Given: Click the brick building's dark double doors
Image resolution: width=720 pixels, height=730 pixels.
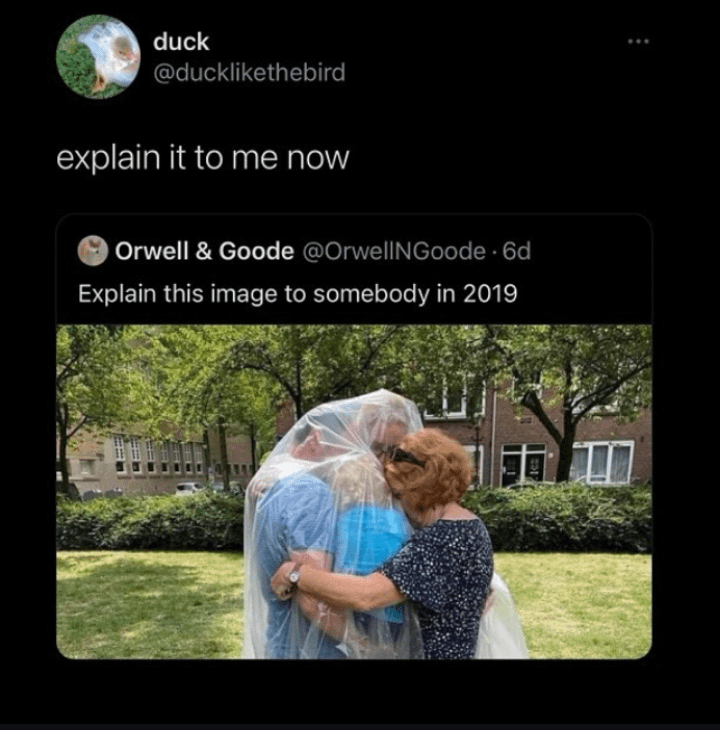Looking at the screenshot, I should [x=524, y=464].
